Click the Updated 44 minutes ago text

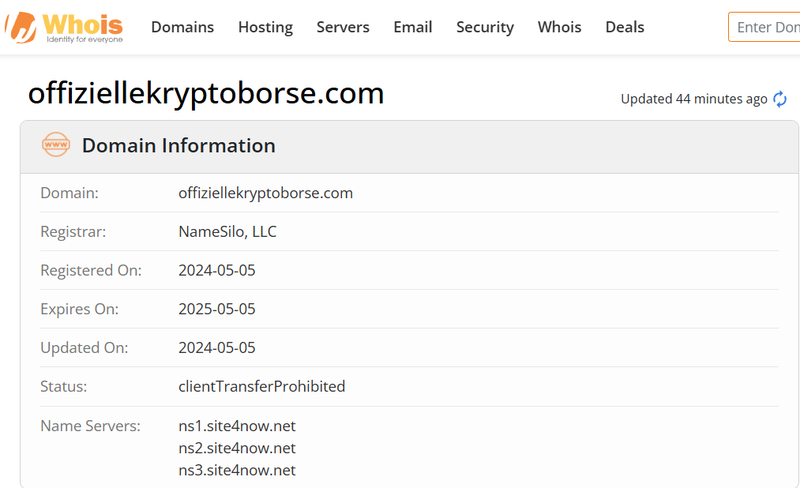(x=694, y=99)
